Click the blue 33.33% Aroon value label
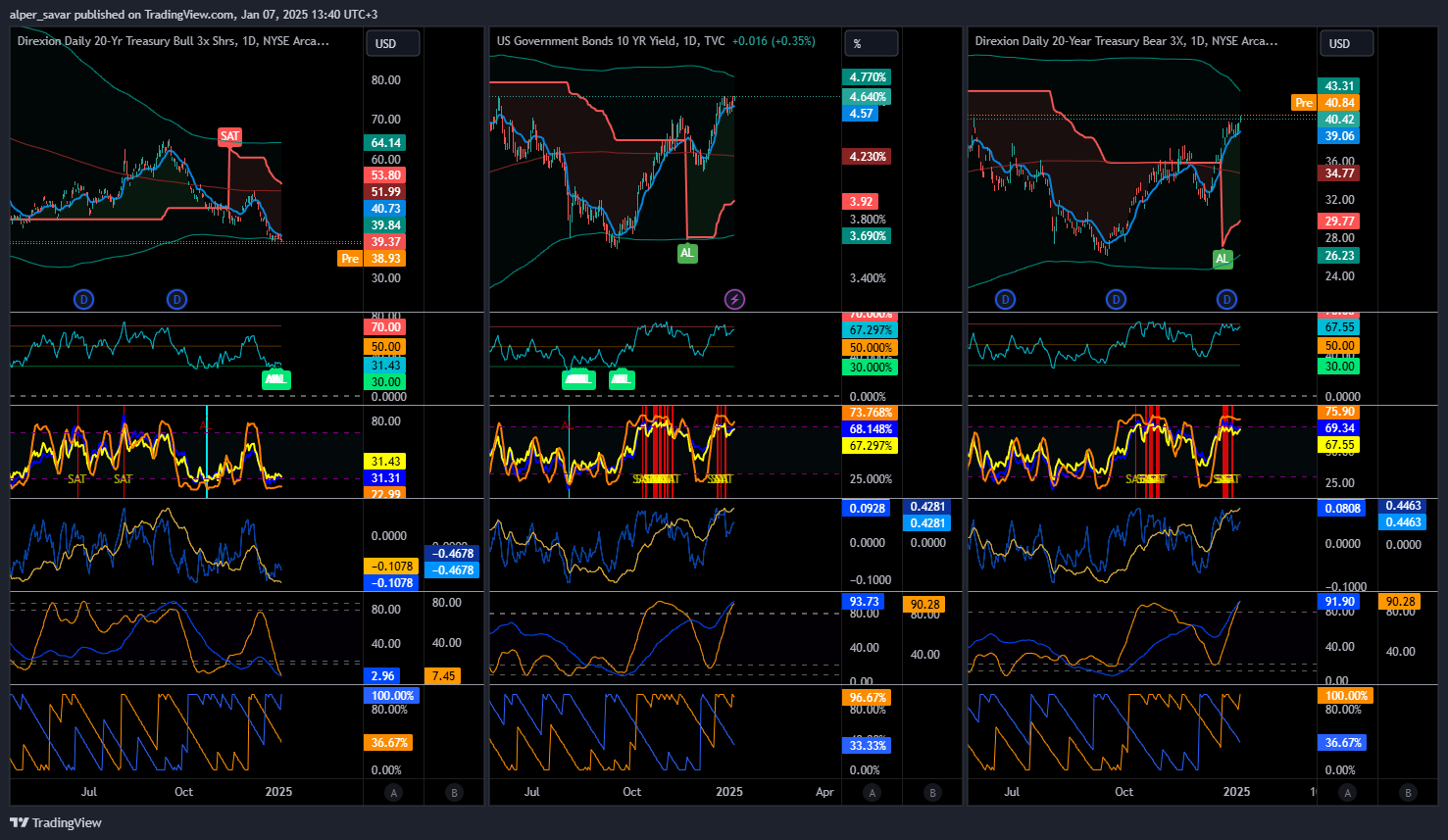Screen dimensions: 1448x840 click(868, 746)
